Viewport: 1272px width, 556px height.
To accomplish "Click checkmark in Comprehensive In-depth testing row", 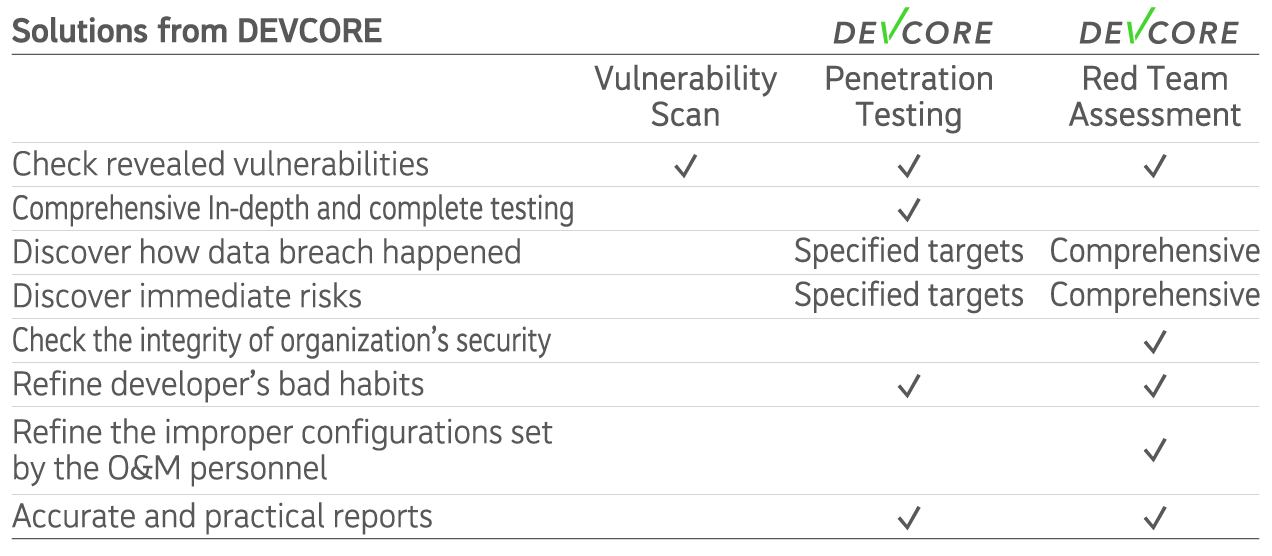I will pos(909,210).
